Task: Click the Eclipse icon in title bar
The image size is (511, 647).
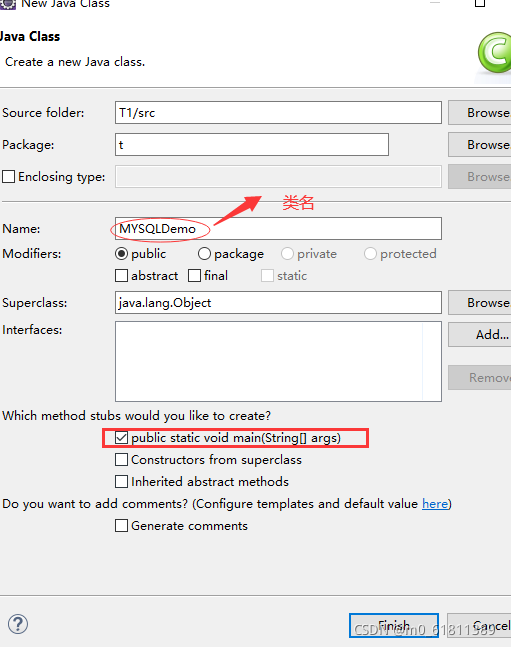Action: (x=7, y=4)
